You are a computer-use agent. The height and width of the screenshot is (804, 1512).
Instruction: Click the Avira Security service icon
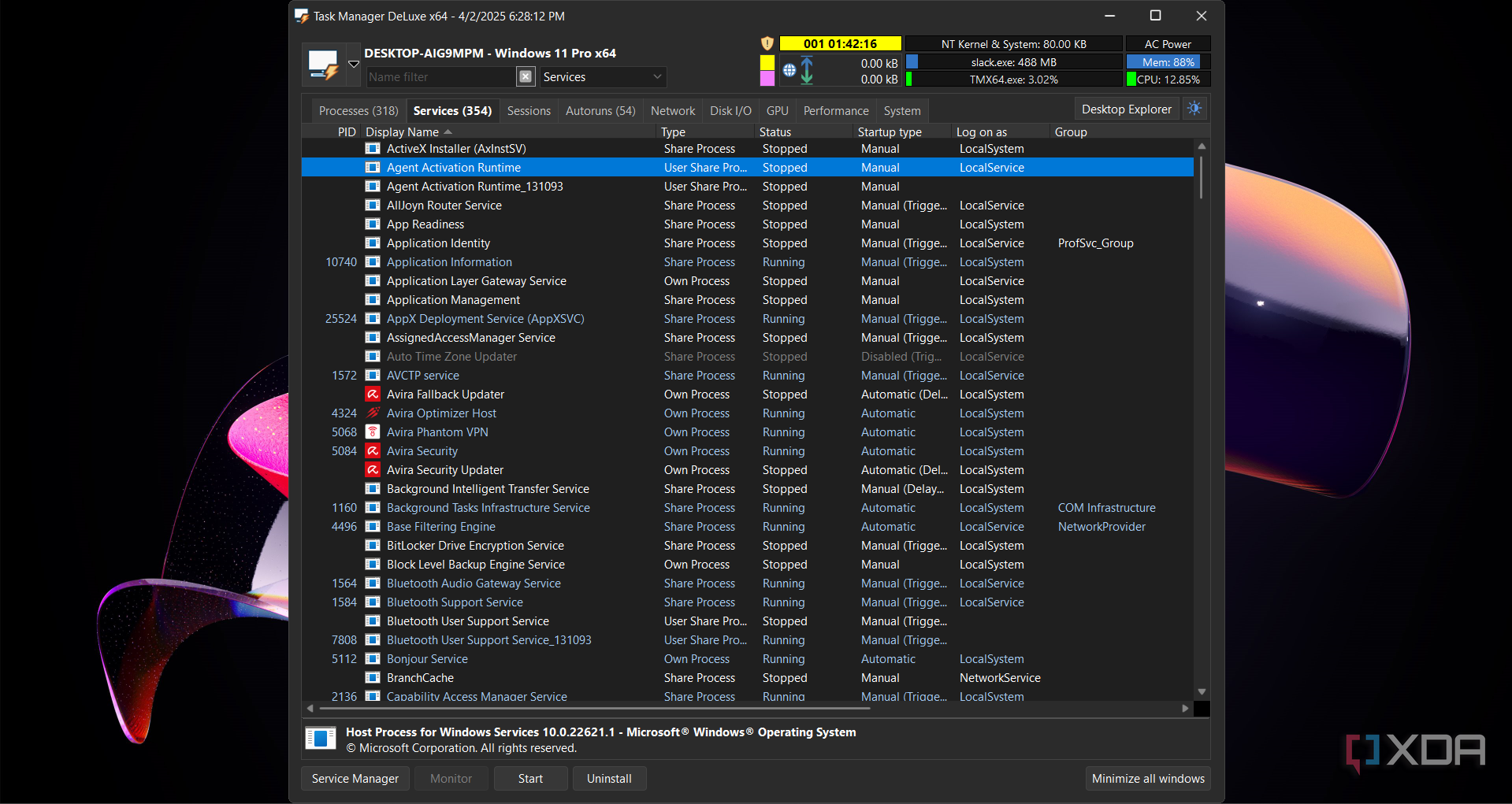tap(373, 451)
